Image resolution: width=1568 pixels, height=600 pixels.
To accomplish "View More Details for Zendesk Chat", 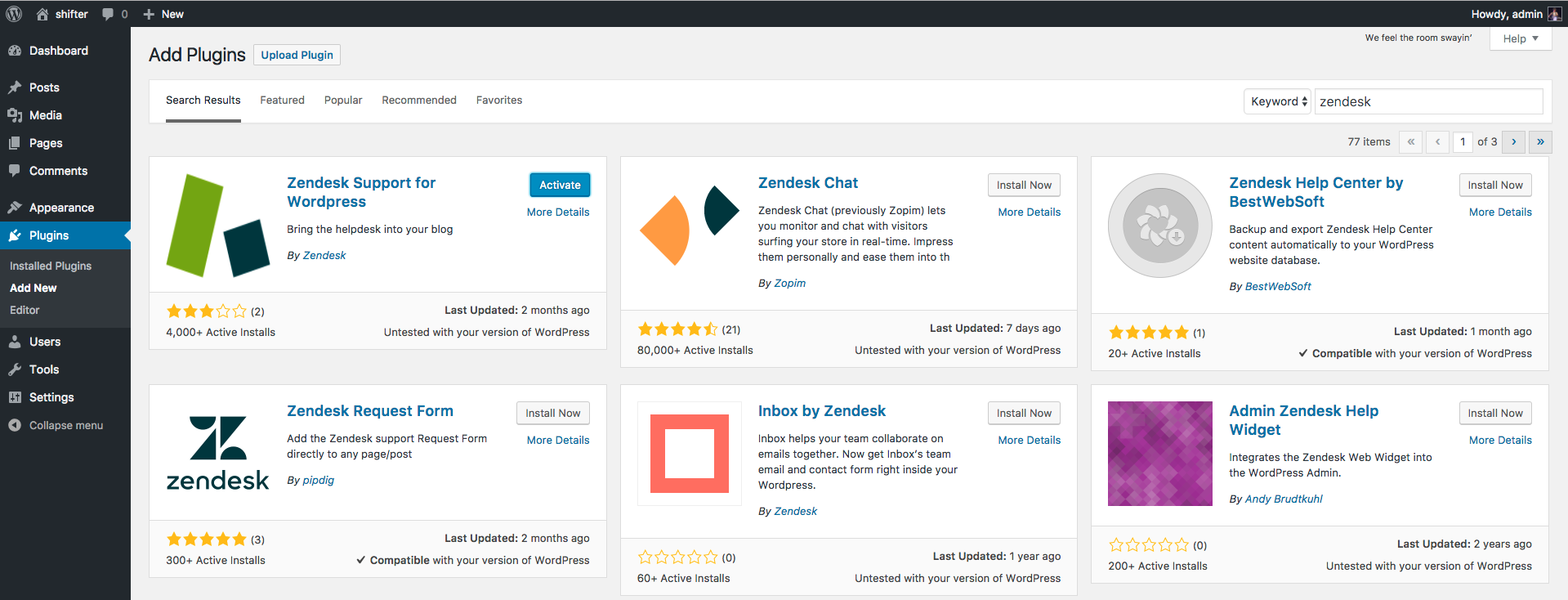I will point(1030,212).
